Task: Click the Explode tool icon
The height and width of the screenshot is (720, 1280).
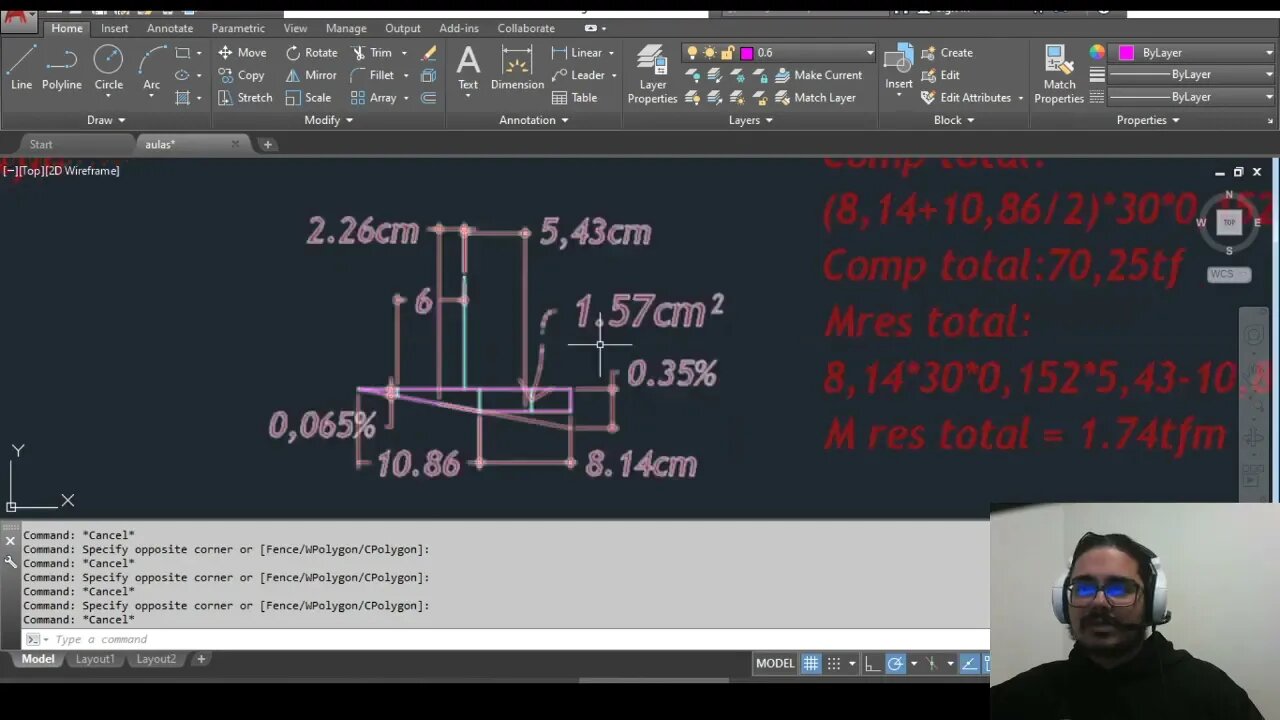Action: [429, 75]
